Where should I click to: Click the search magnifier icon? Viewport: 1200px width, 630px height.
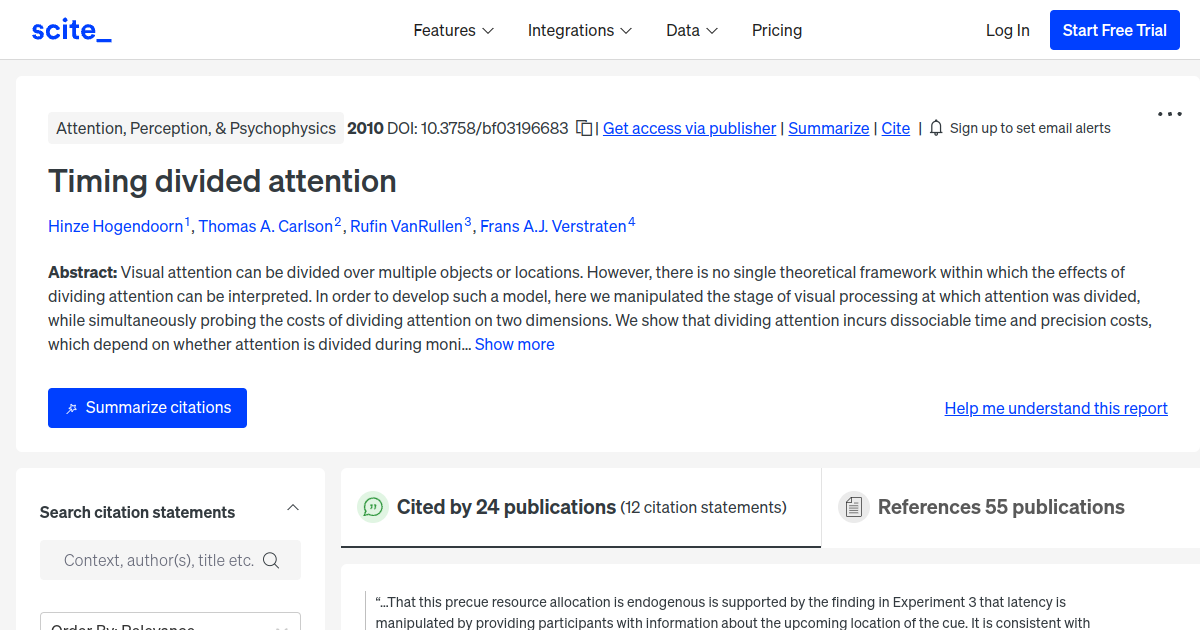[x=271, y=560]
